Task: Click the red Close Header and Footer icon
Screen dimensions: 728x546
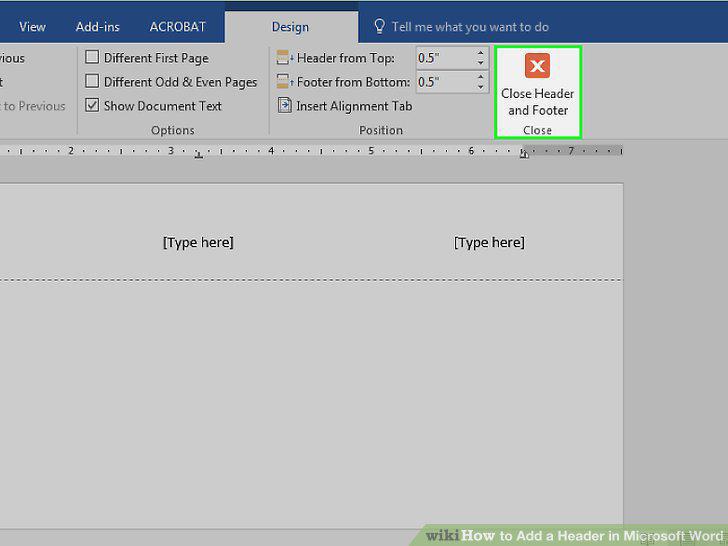Action: 537,65
